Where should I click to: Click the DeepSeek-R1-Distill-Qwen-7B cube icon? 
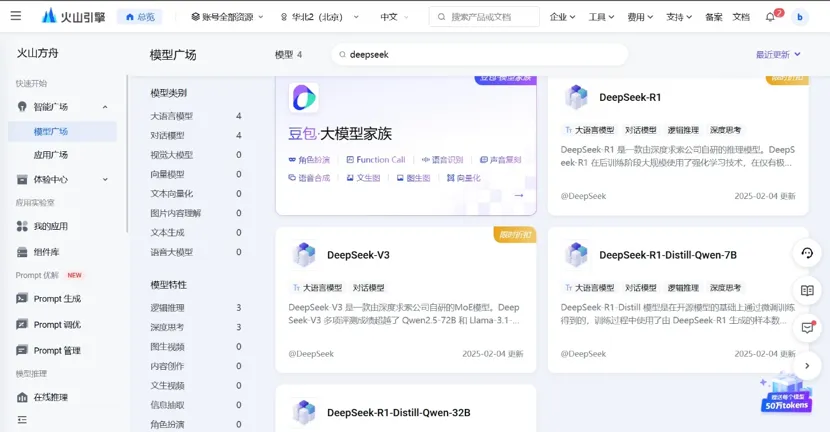point(576,255)
